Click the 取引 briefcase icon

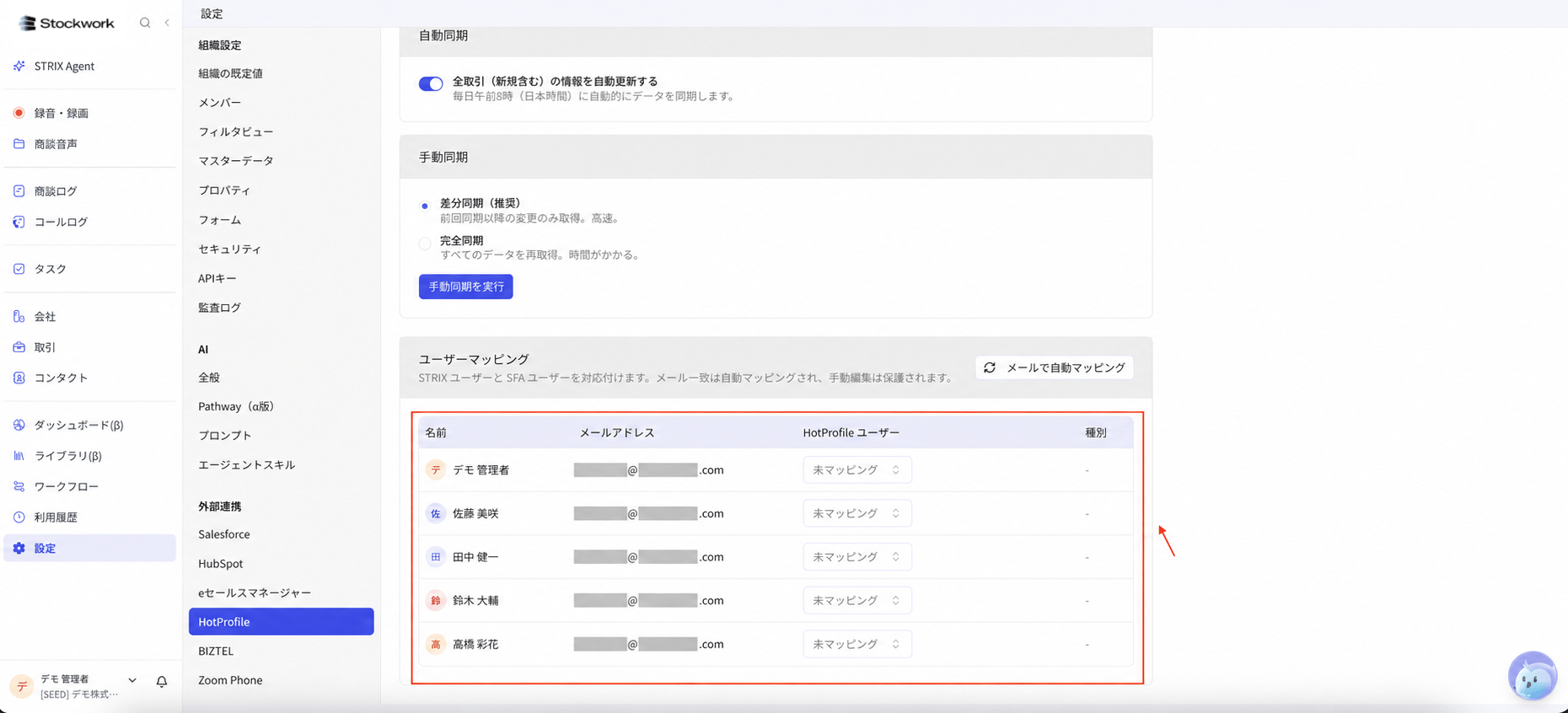(19, 347)
